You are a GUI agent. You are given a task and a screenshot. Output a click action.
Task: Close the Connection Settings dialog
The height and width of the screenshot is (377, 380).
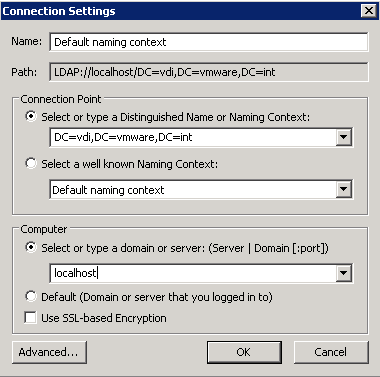(369, 11)
